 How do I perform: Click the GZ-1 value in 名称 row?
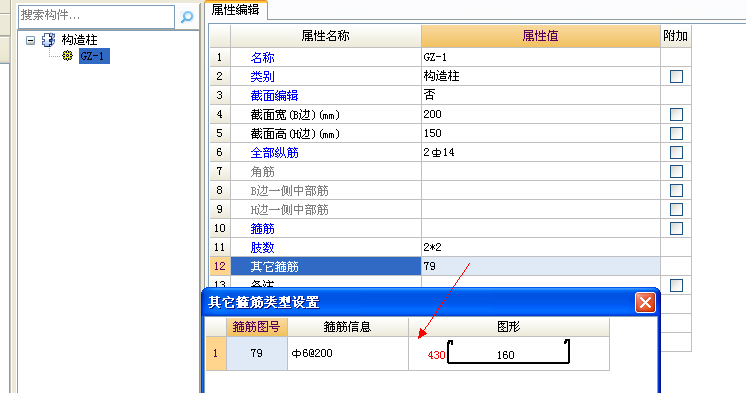(x=435, y=57)
